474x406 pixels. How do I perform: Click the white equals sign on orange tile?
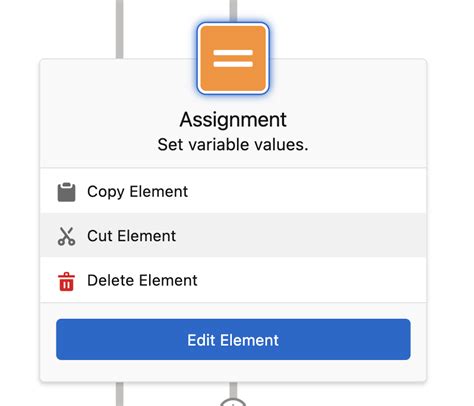click(x=233, y=58)
